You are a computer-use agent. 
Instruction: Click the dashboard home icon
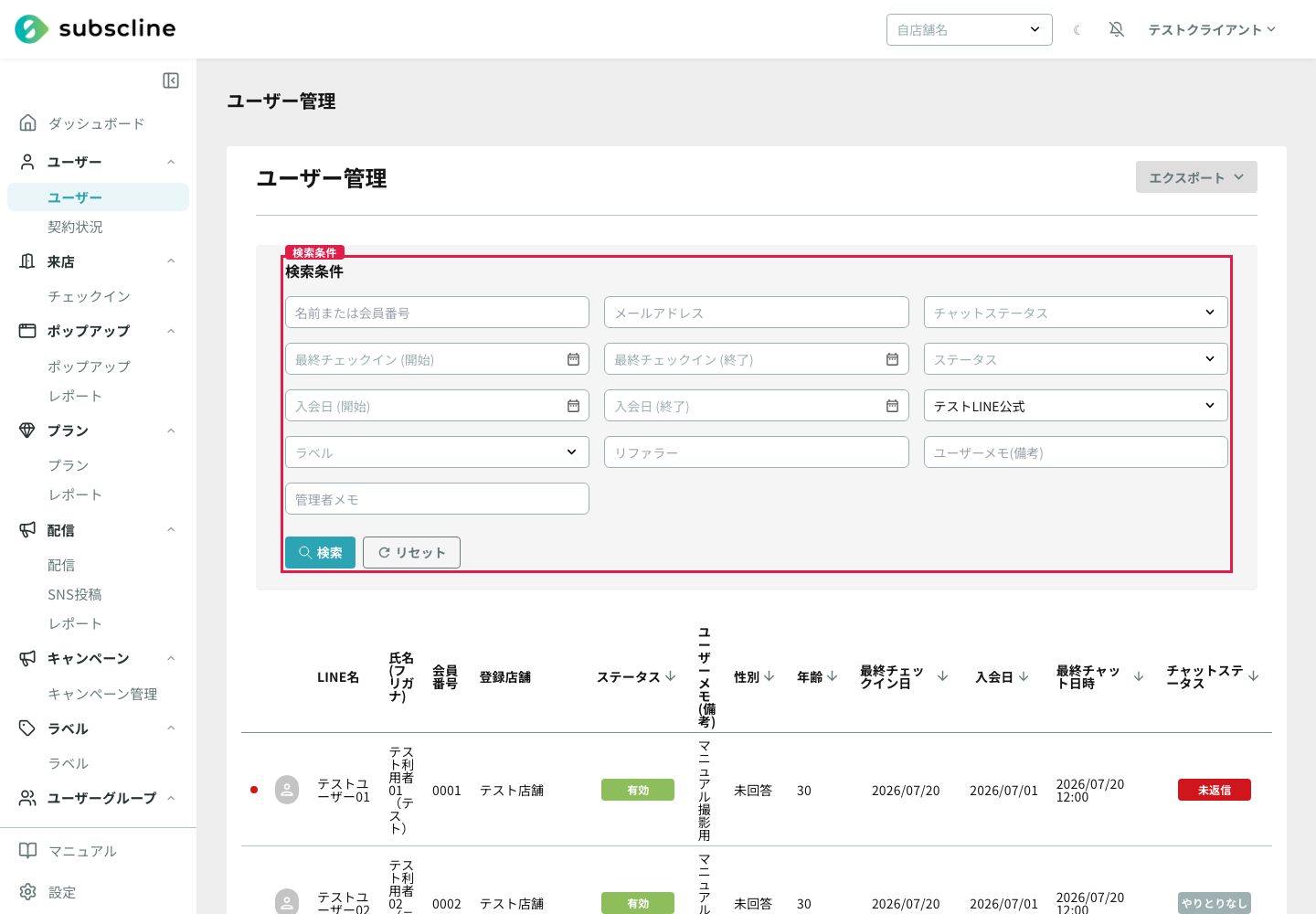click(28, 122)
